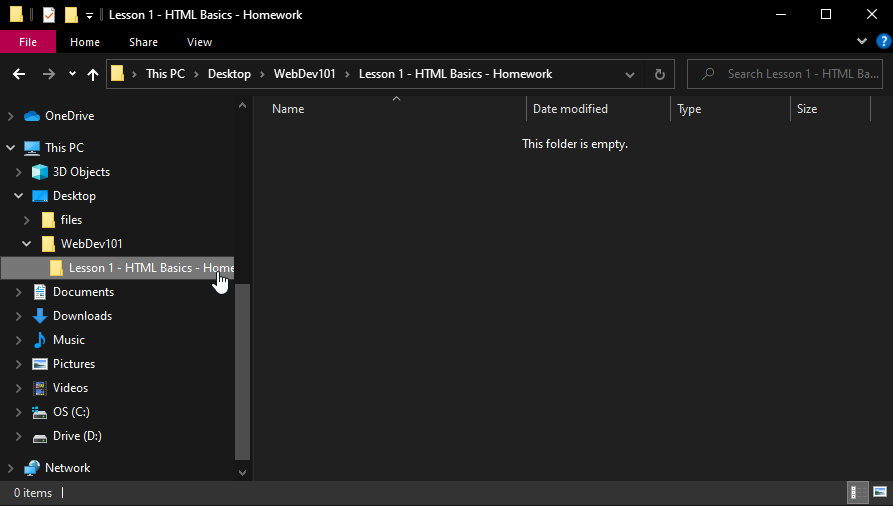Open Customize Quick Access Toolbar dropdown

pos(89,16)
